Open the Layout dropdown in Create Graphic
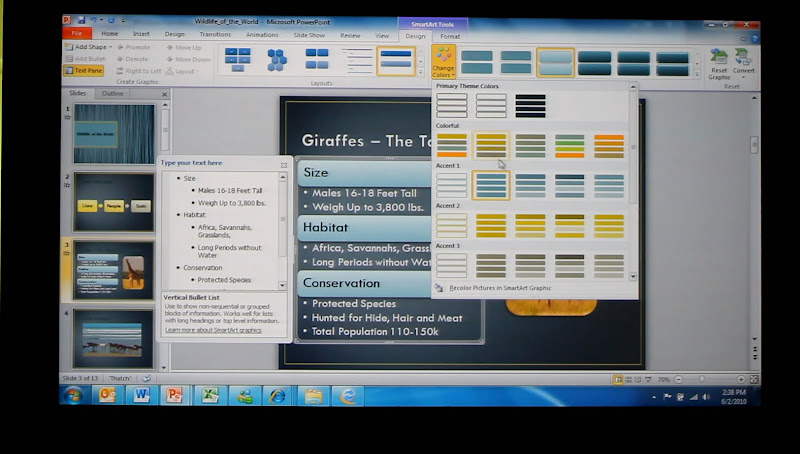The width and height of the screenshot is (800, 454). pos(183,71)
